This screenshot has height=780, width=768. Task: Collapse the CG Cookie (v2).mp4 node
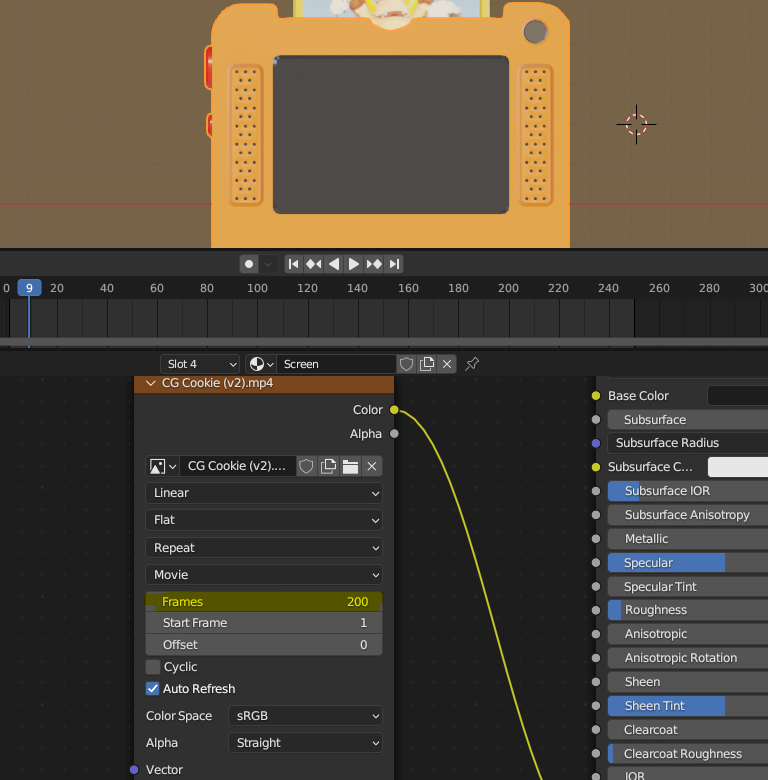pyautogui.click(x=151, y=383)
